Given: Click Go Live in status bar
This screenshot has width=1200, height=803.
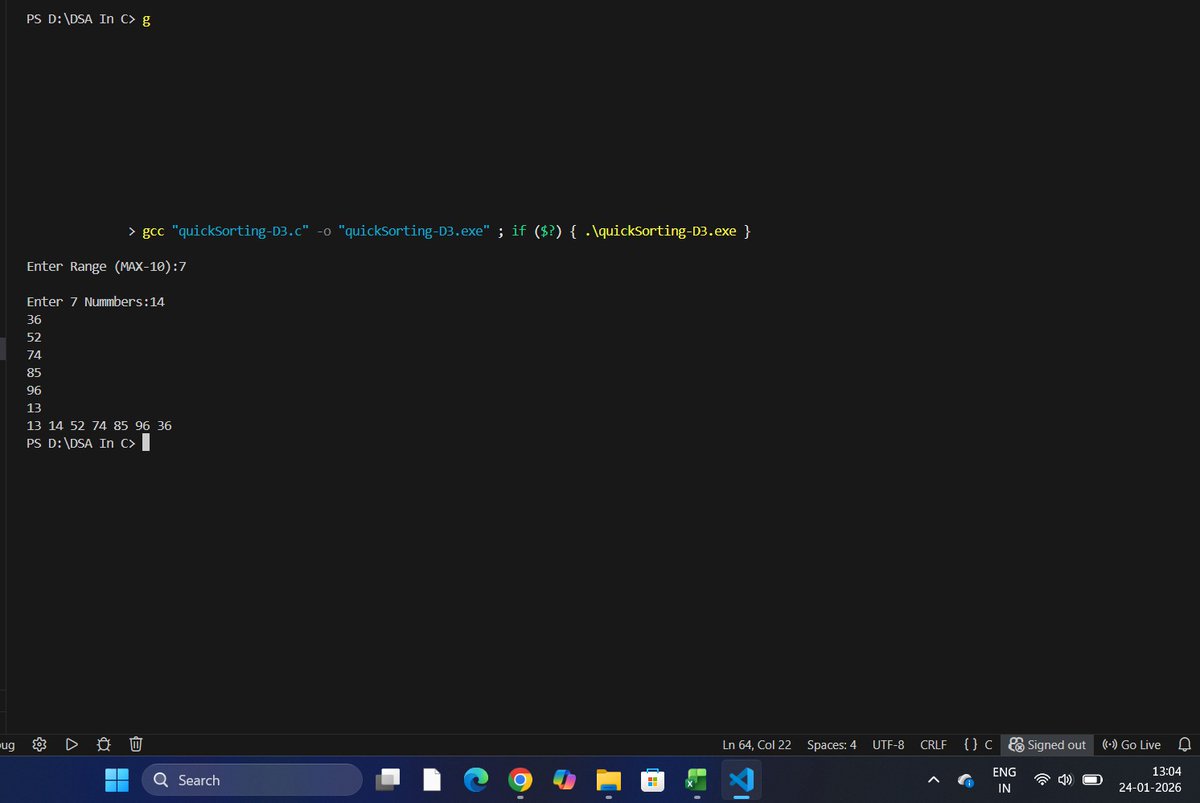Looking at the screenshot, I should point(1132,745).
